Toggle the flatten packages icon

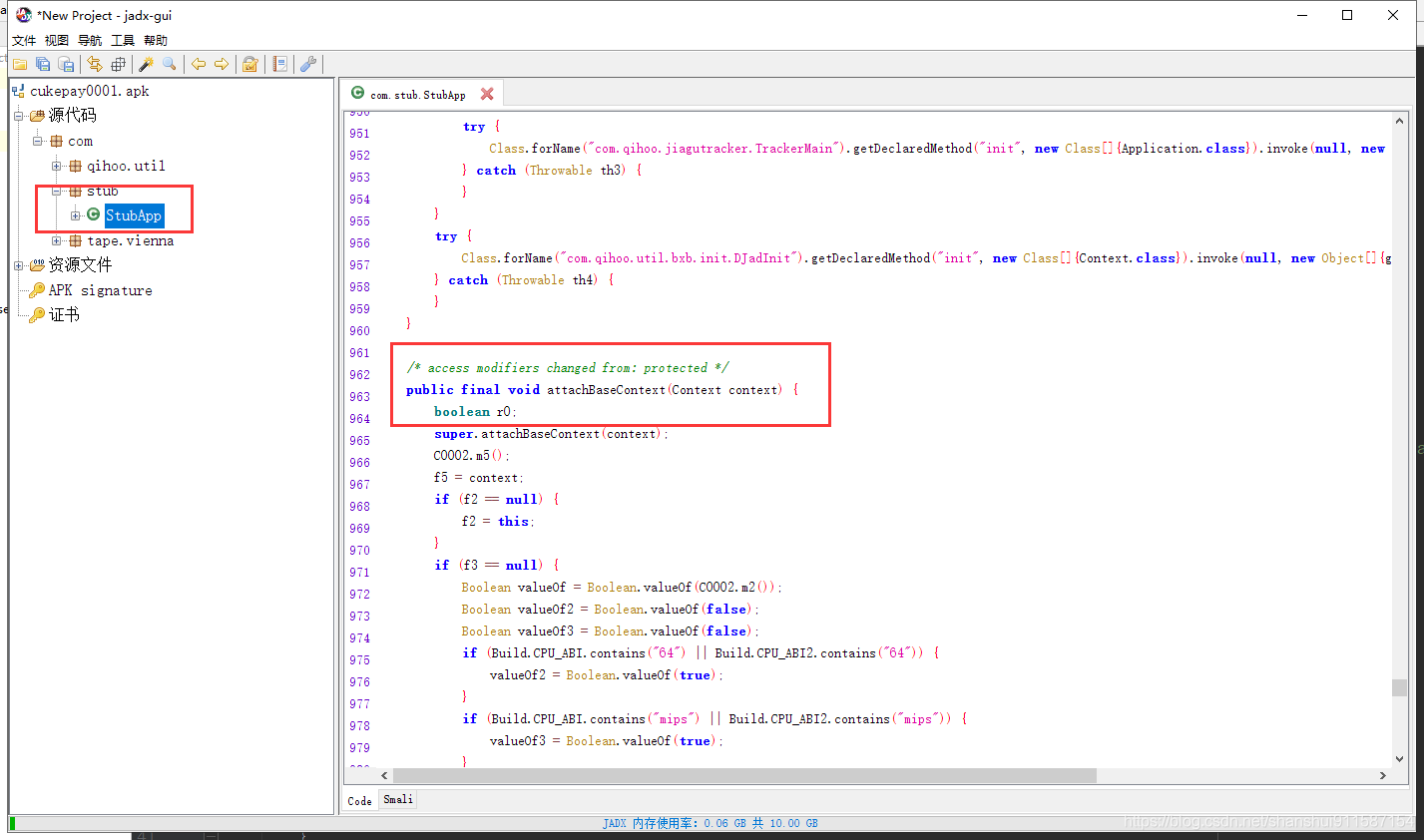tap(119, 64)
